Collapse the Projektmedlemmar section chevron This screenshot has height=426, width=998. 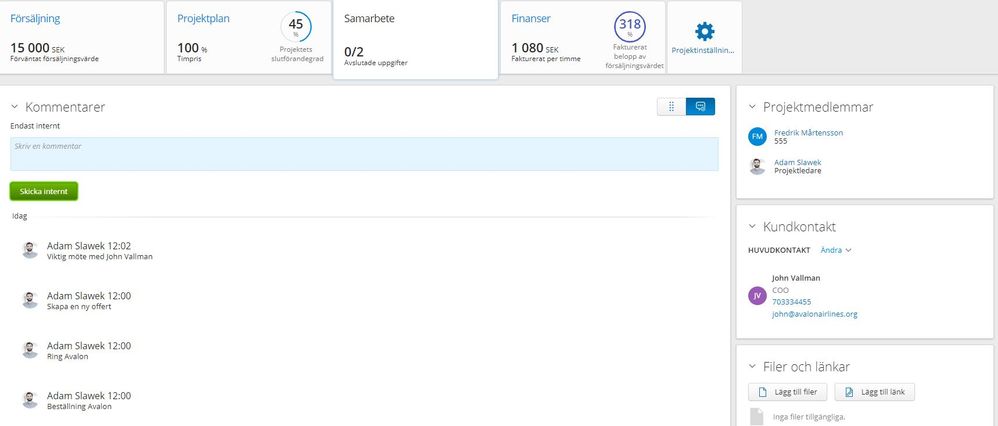click(752, 107)
